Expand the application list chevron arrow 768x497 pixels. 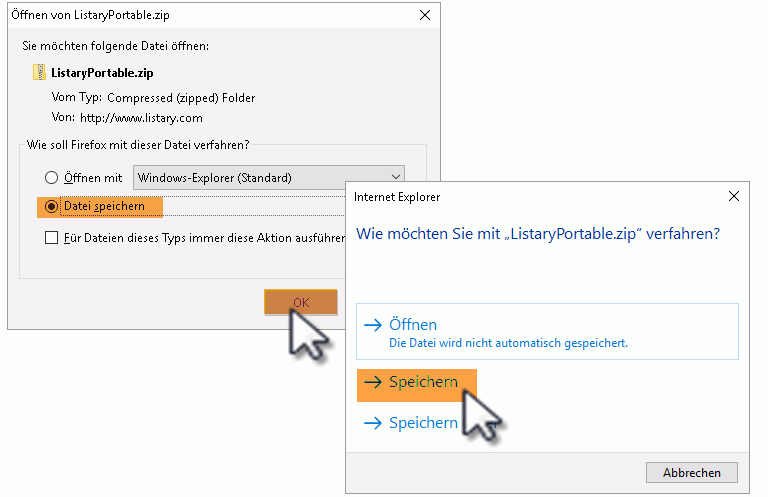pos(396,177)
